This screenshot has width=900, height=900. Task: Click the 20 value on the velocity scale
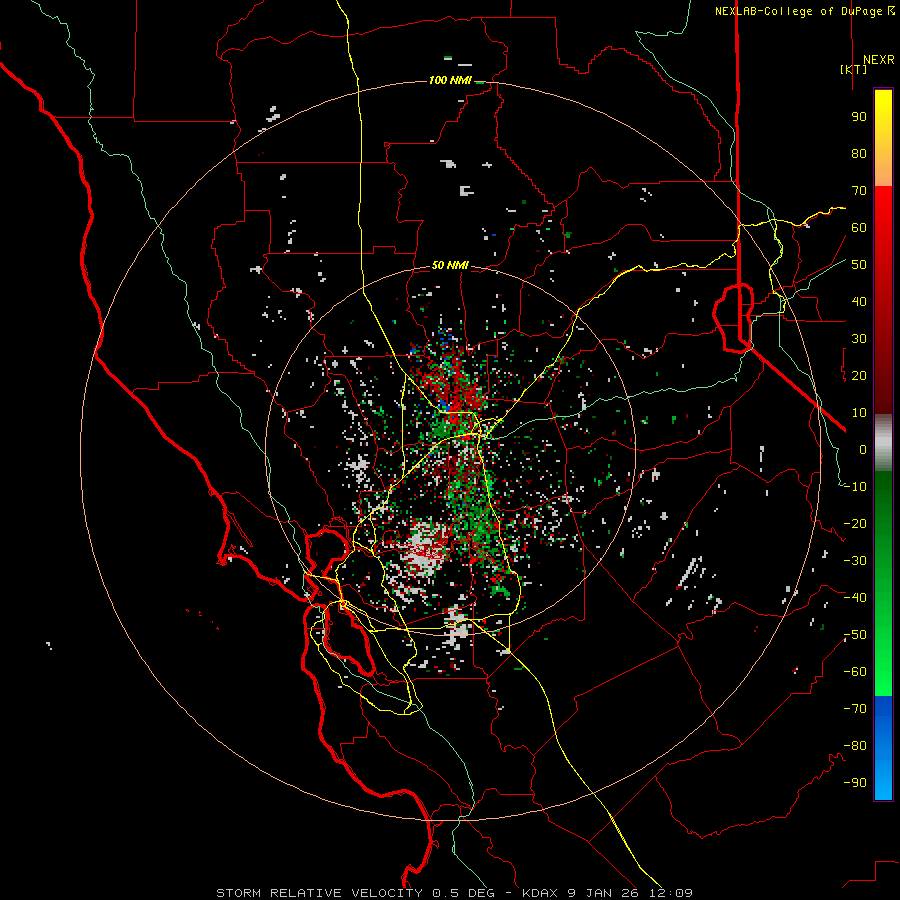[859, 376]
